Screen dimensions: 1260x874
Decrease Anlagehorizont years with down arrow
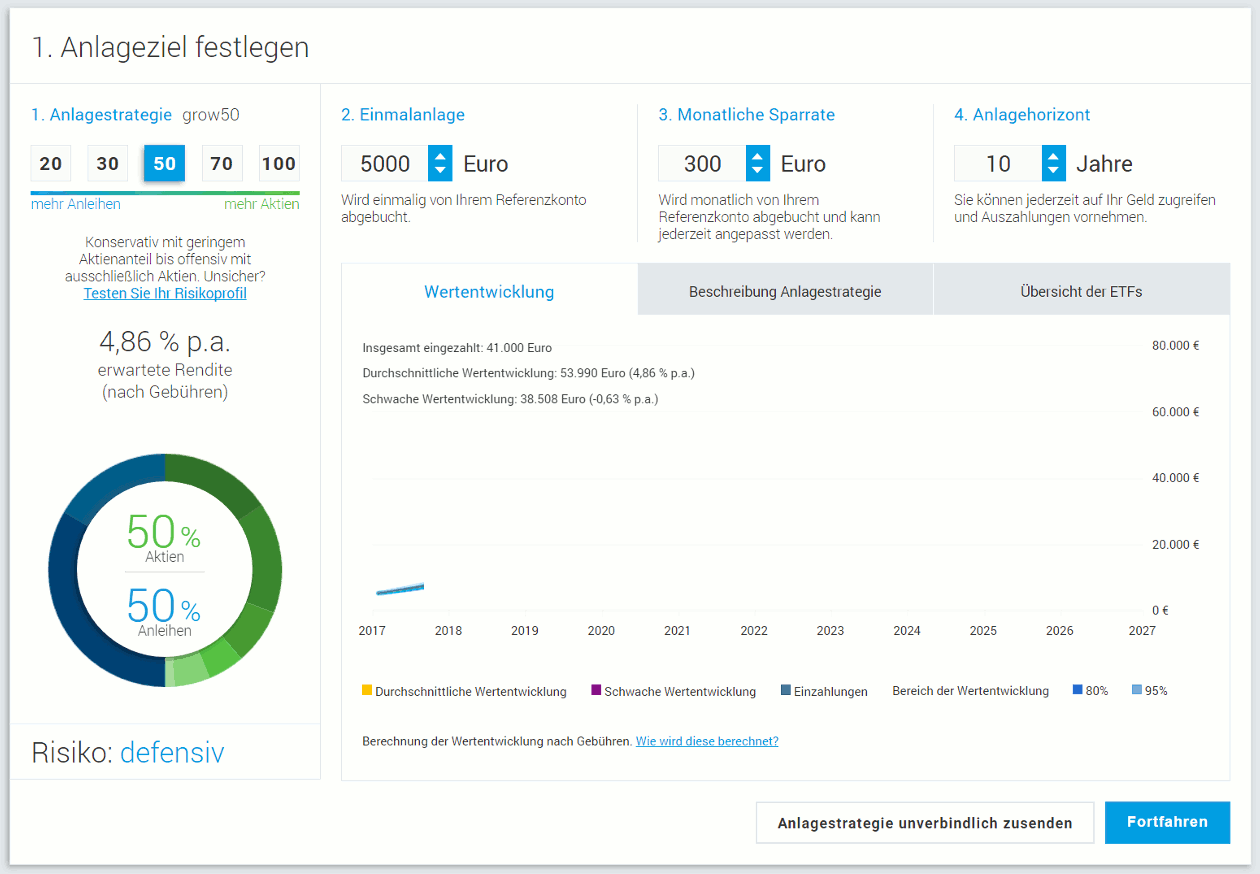[x=1053, y=172]
